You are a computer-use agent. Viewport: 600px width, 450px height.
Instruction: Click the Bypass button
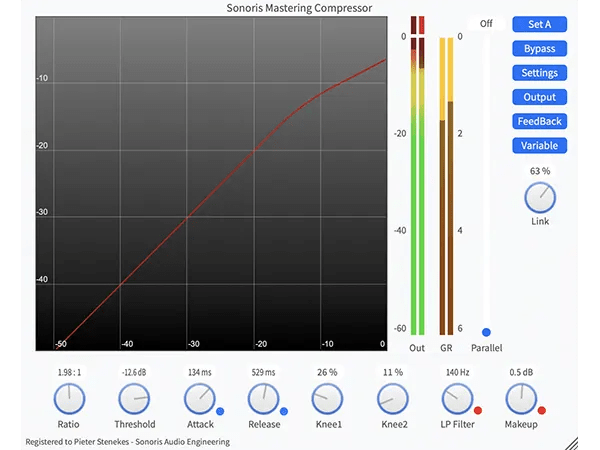click(540, 49)
